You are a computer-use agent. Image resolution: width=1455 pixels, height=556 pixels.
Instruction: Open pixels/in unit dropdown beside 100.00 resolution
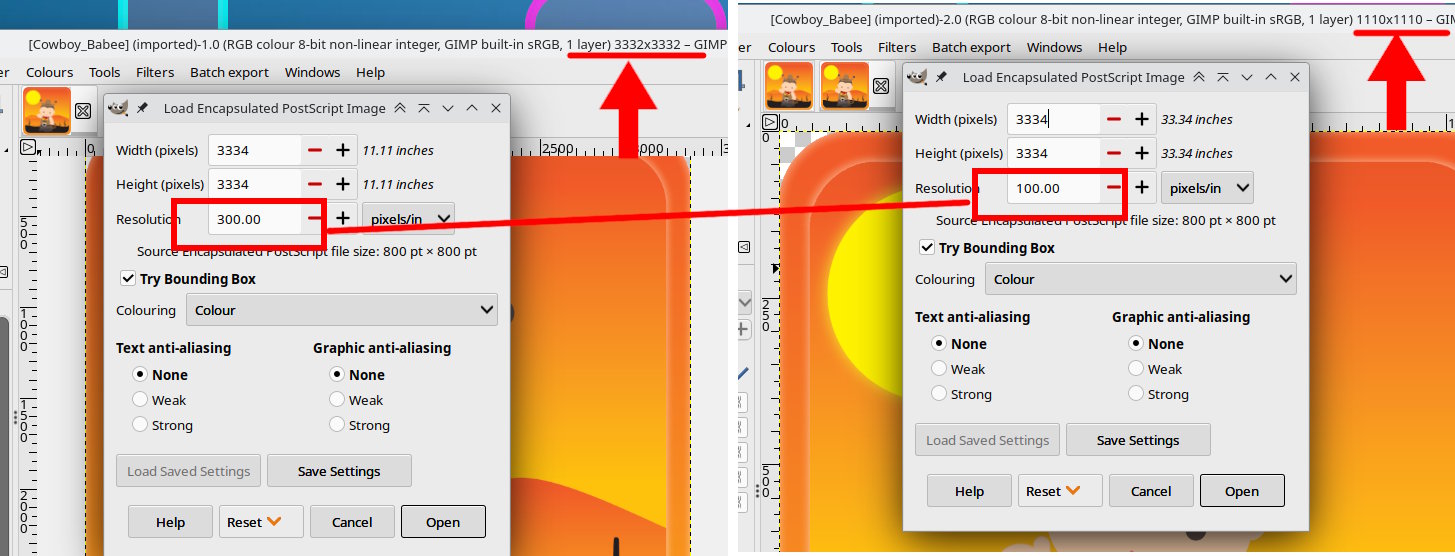coord(1207,187)
